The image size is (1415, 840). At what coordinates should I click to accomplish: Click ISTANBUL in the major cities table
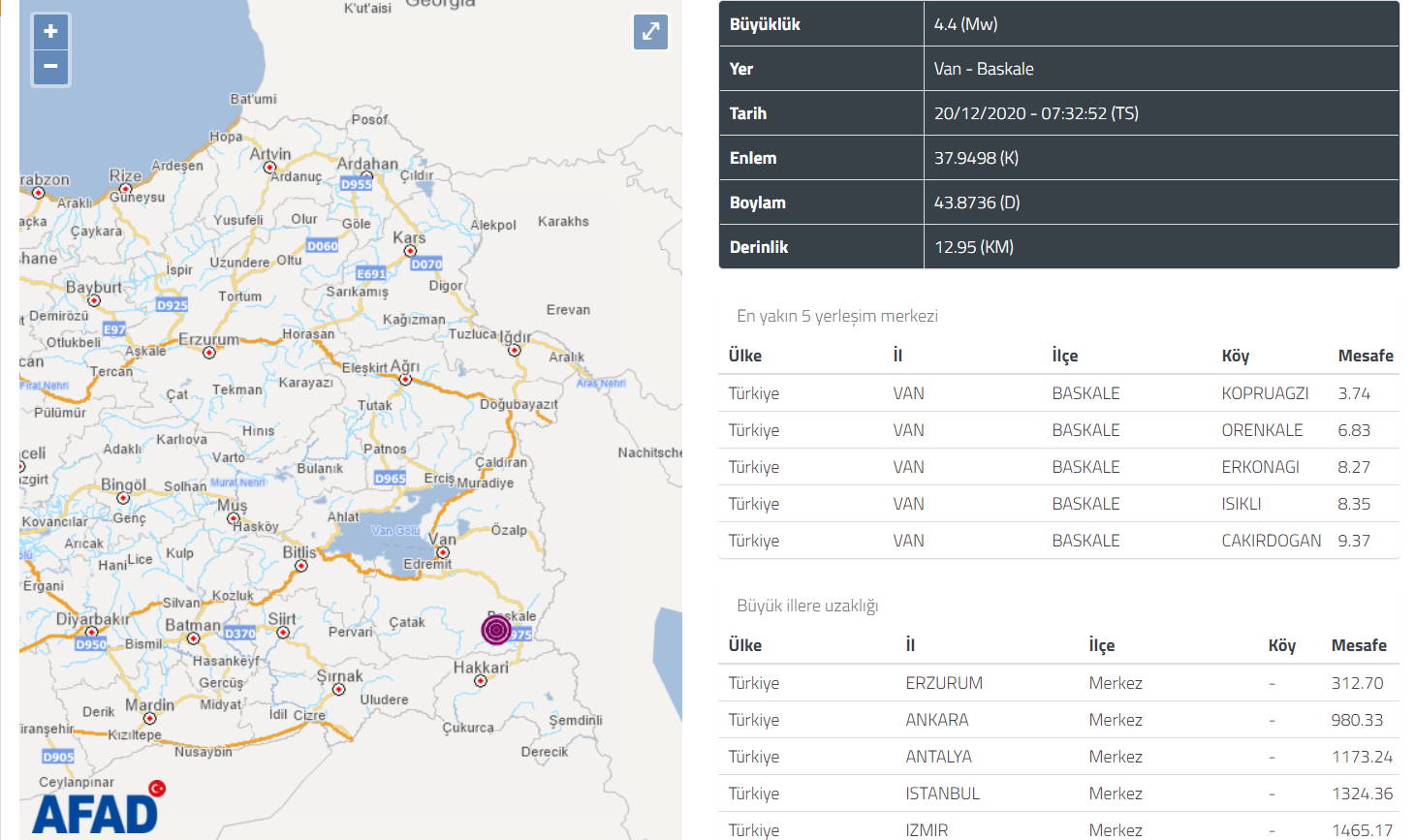tap(942, 793)
